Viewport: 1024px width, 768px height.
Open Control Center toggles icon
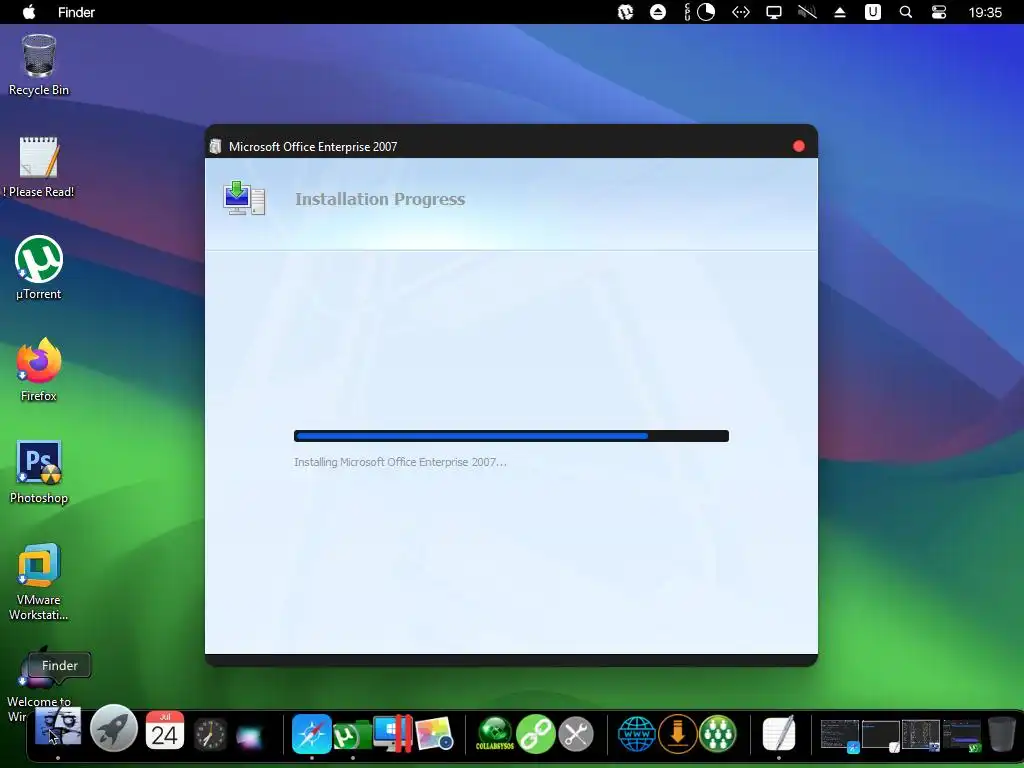(x=939, y=12)
